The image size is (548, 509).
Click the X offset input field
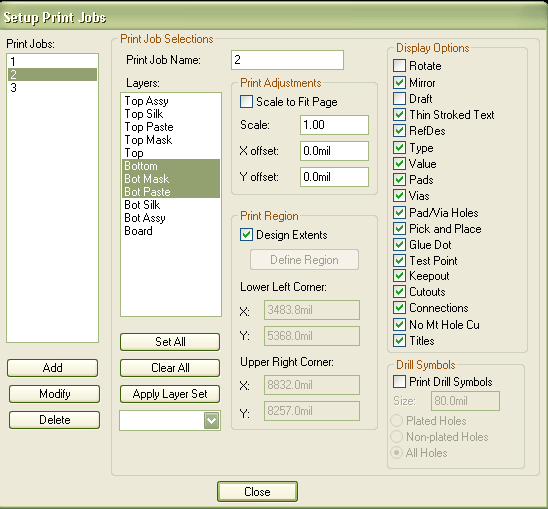(x=334, y=151)
